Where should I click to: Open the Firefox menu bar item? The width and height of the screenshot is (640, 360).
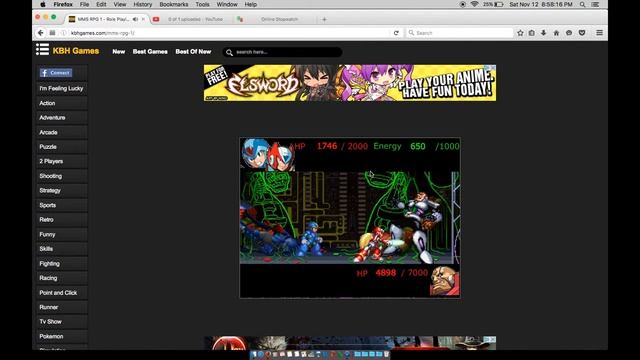[63, 4]
